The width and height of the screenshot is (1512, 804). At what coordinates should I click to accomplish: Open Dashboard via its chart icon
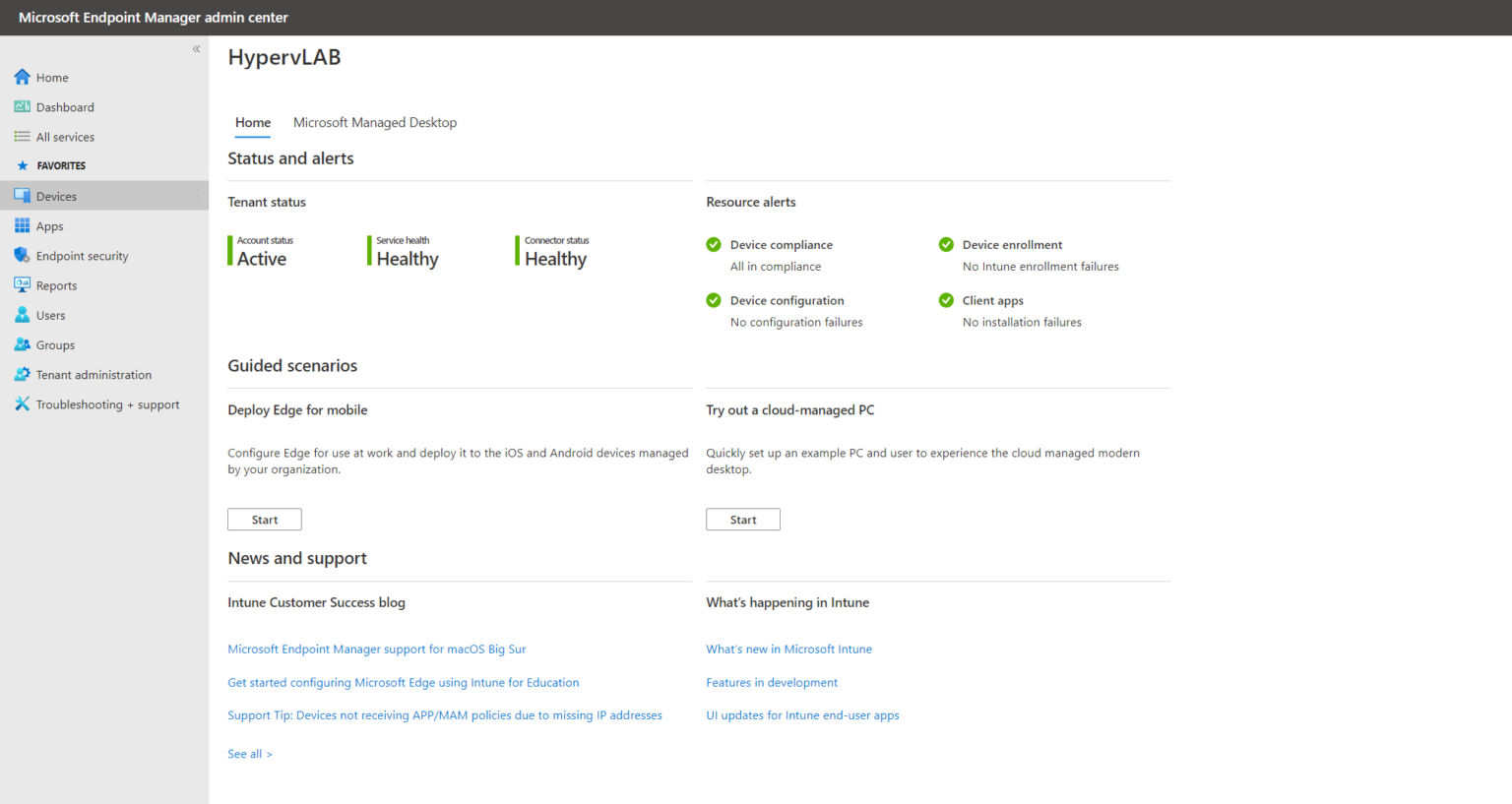[x=22, y=106]
